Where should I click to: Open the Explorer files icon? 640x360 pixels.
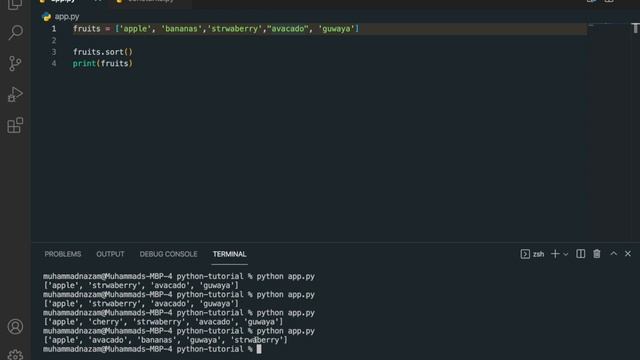[15, 4]
